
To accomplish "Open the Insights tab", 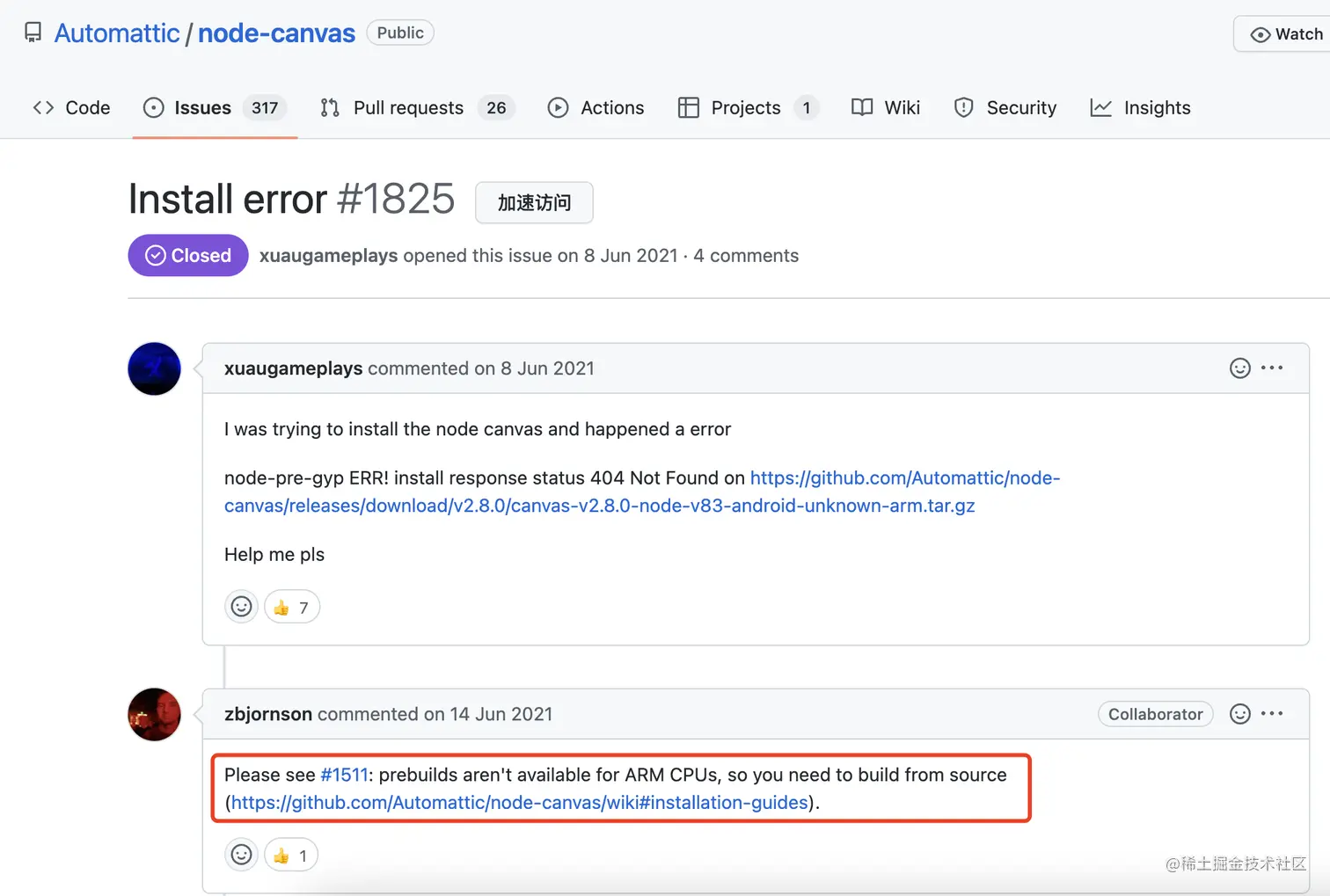I will tap(1140, 107).
